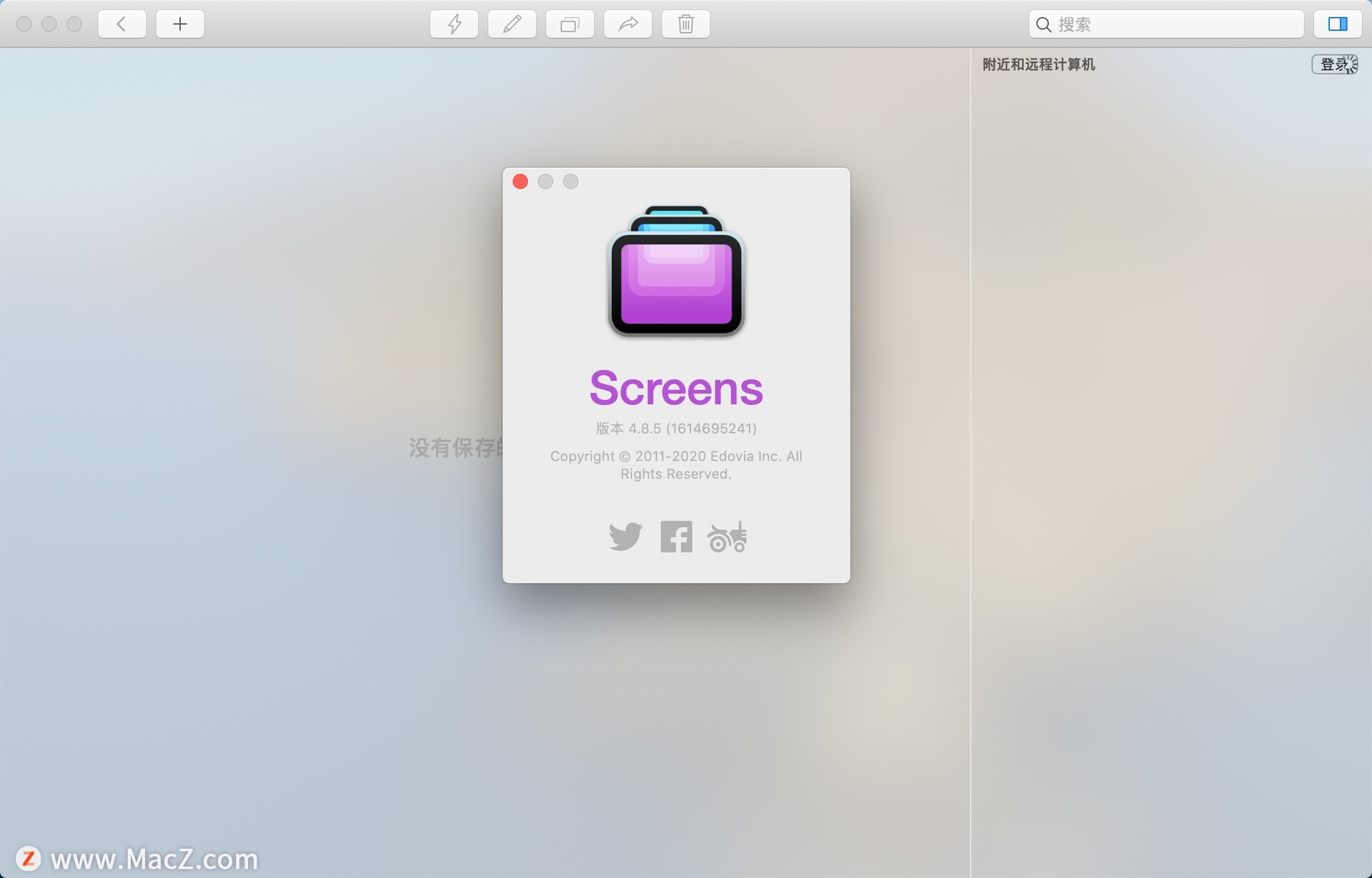Click the share arrow toolbar icon

point(628,24)
